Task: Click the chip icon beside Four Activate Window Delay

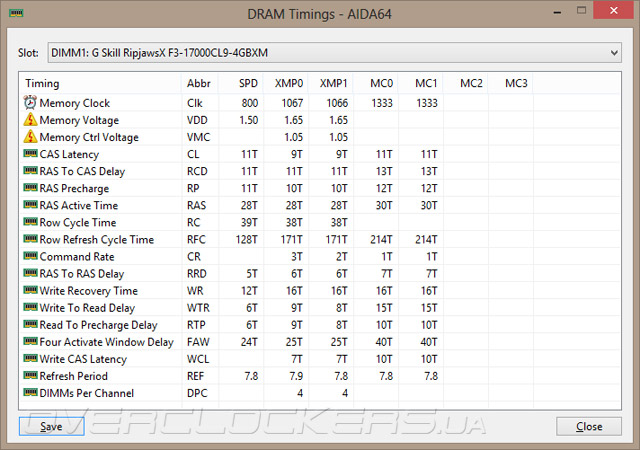Action: coord(30,341)
